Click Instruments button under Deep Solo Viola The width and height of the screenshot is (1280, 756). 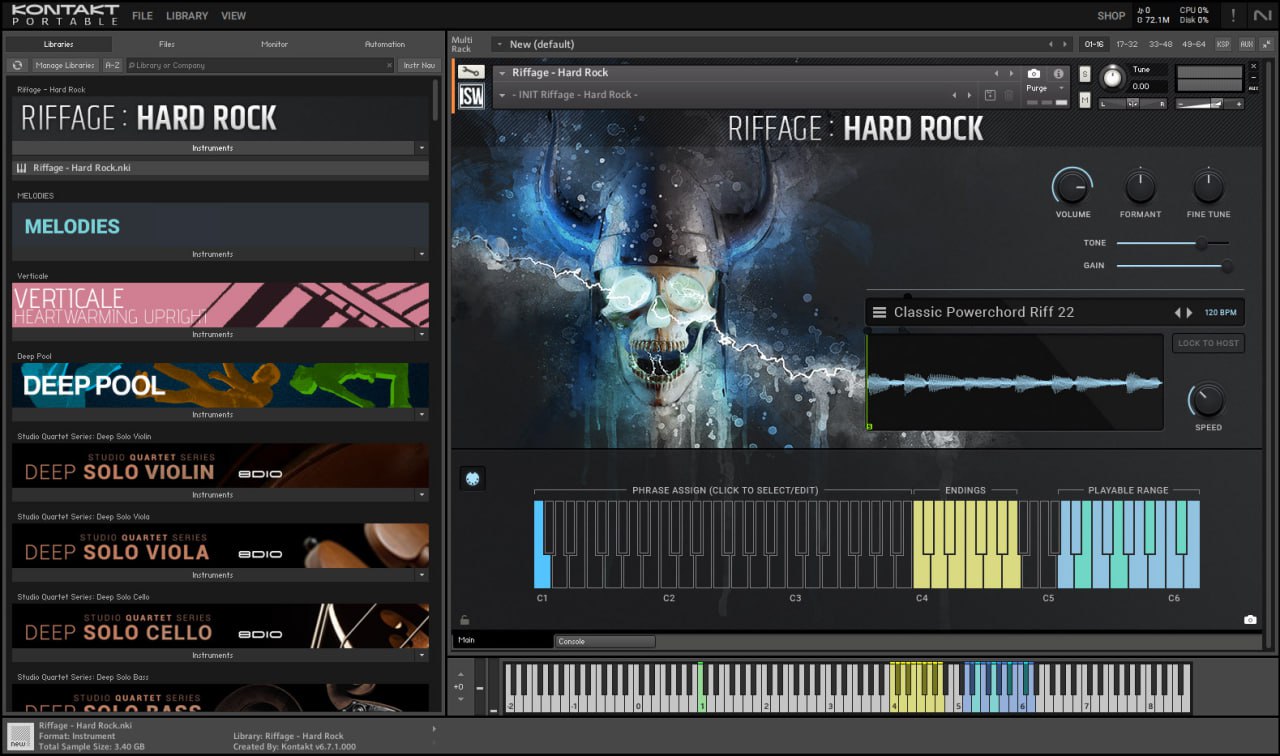pyautogui.click(x=213, y=575)
